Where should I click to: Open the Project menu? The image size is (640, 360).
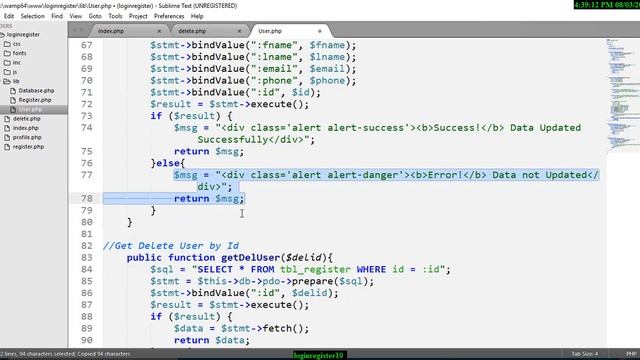pyautogui.click(x=138, y=16)
